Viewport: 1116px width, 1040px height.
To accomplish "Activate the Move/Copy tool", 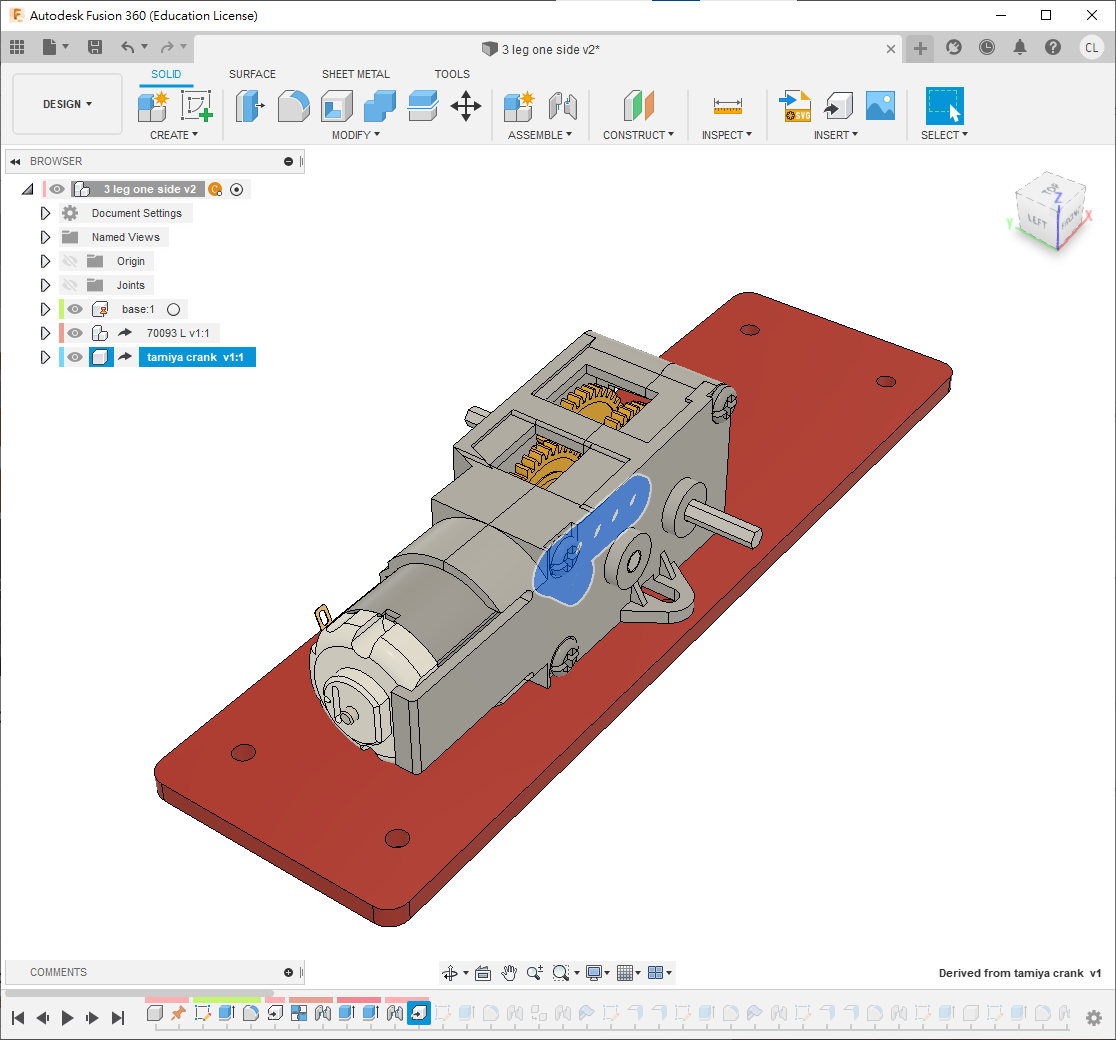I will point(466,106).
